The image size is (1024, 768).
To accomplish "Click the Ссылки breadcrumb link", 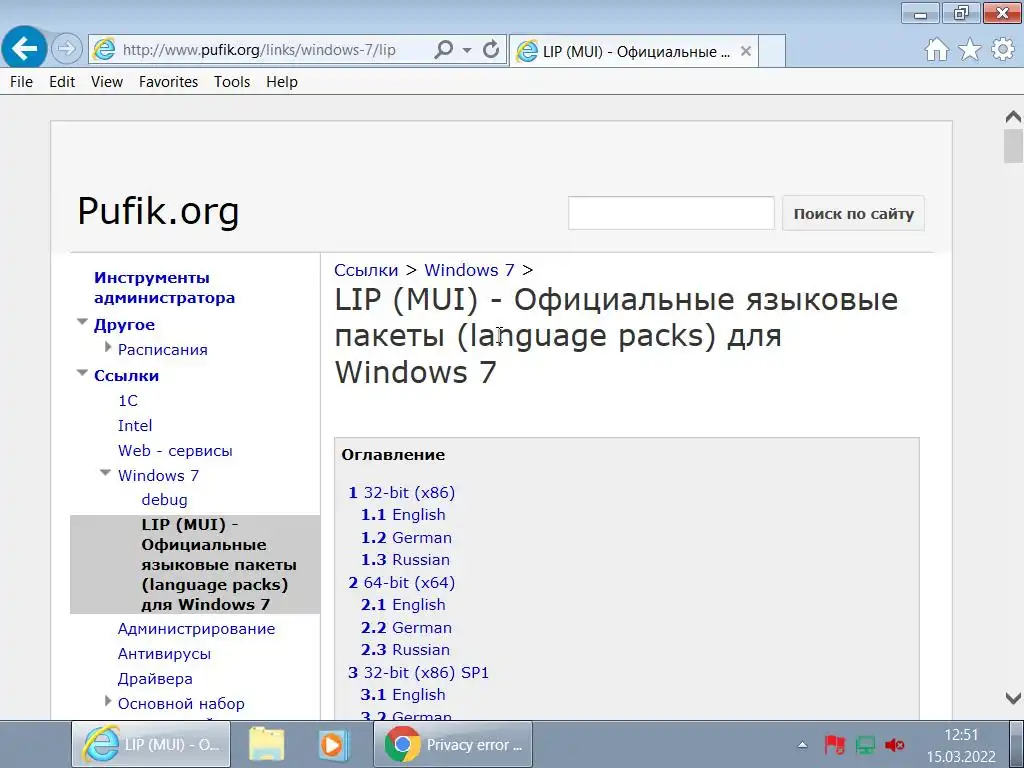I will [366, 270].
